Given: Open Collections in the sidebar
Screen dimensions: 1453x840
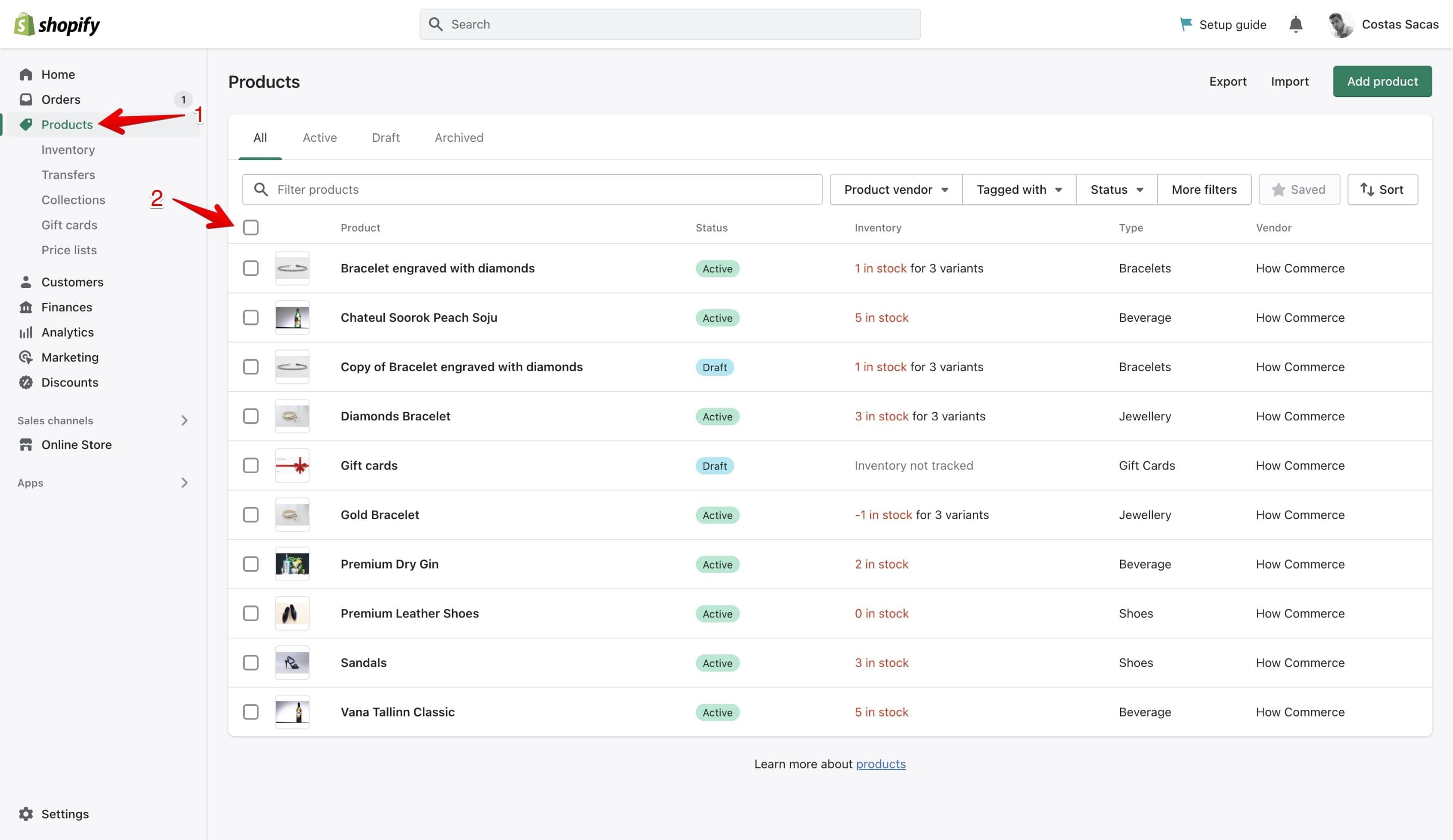Looking at the screenshot, I should coord(73,199).
